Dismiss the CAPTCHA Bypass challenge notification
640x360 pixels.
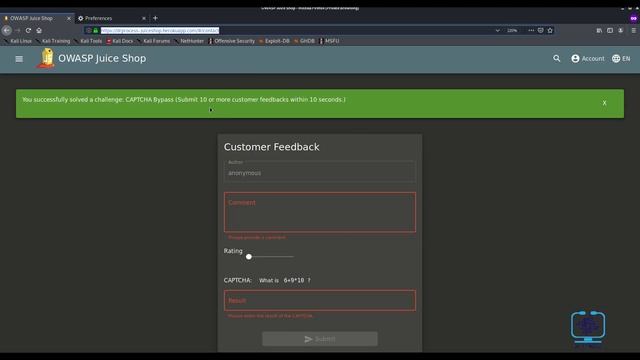(604, 103)
